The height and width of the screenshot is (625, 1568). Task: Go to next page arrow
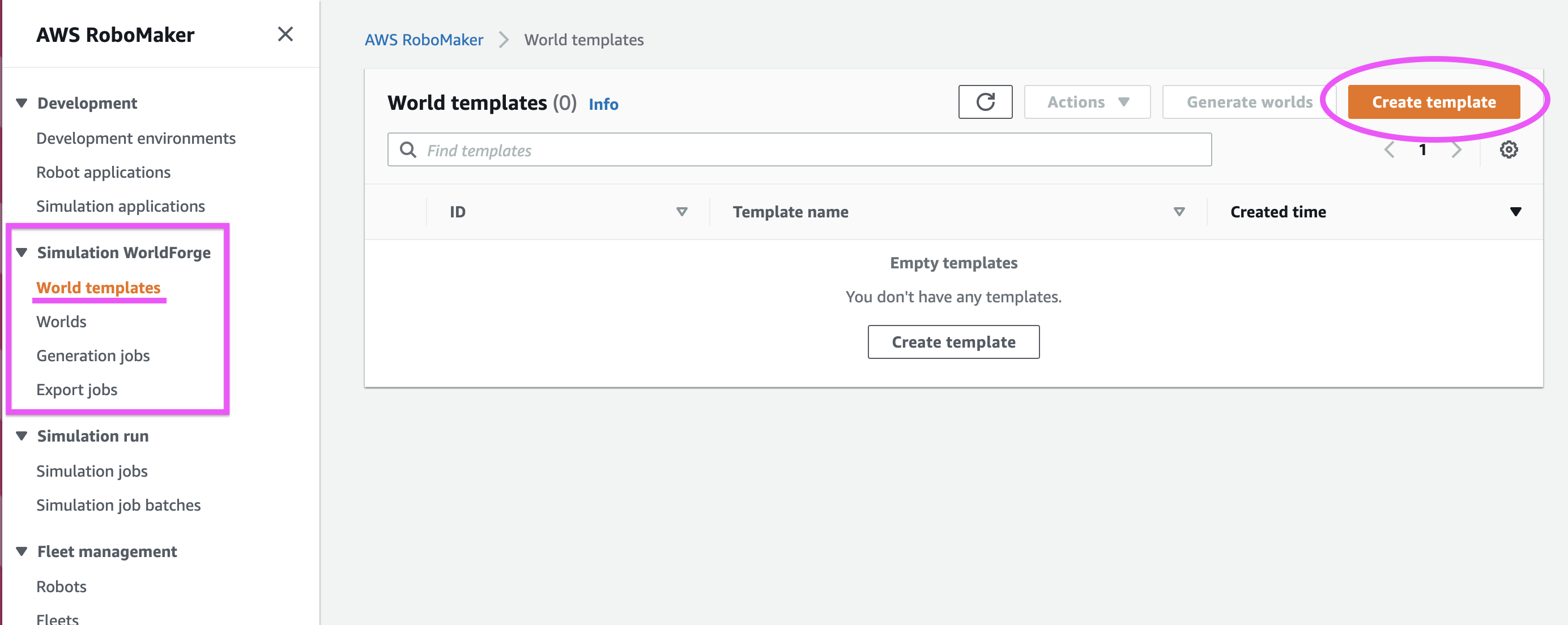click(x=1456, y=149)
